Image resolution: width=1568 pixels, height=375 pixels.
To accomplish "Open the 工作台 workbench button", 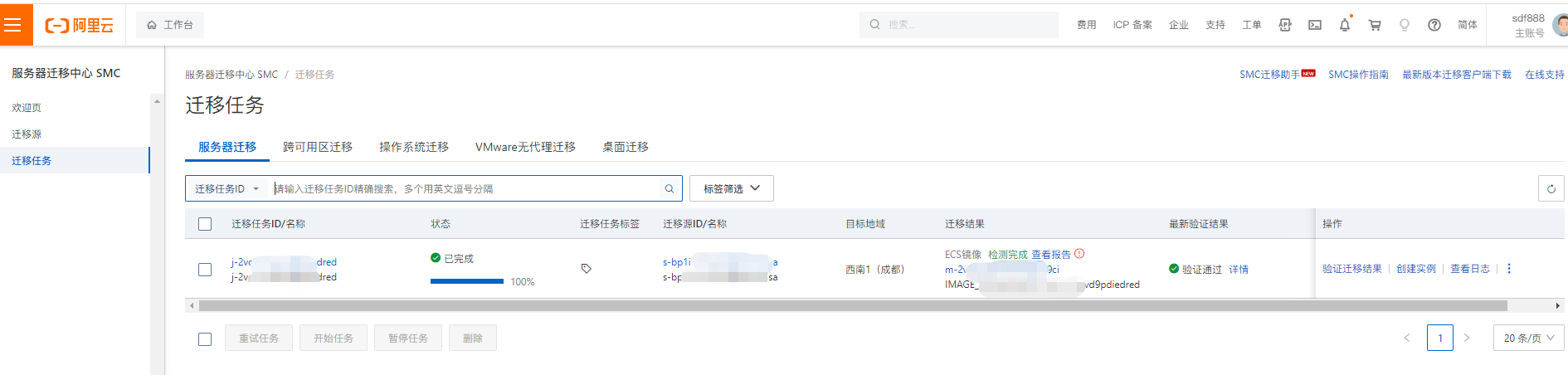I will (x=170, y=25).
